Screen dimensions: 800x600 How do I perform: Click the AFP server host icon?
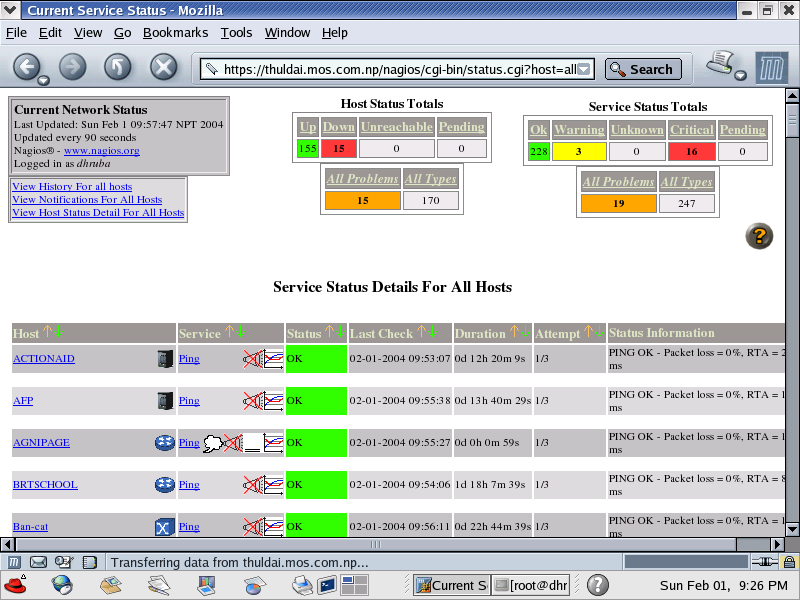(x=165, y=401)
